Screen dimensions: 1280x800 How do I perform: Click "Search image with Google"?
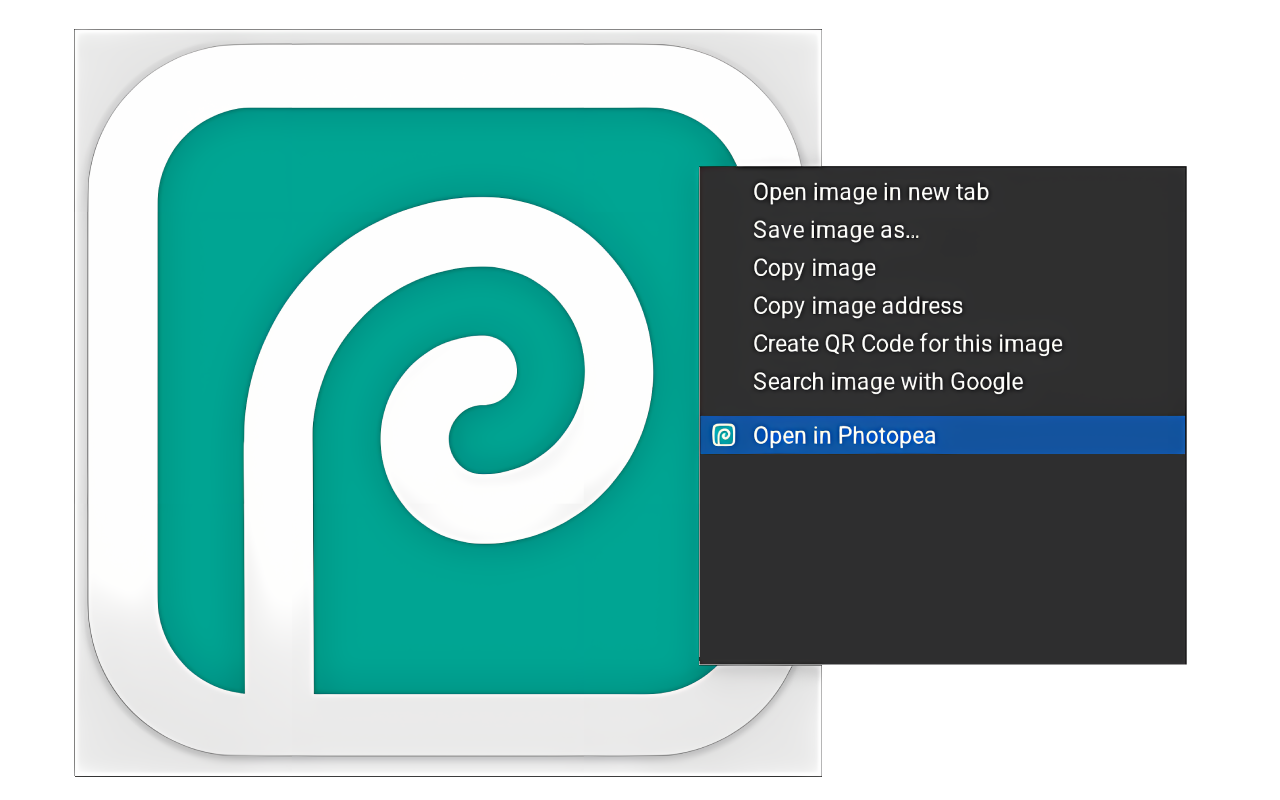[x=942, y=382]
